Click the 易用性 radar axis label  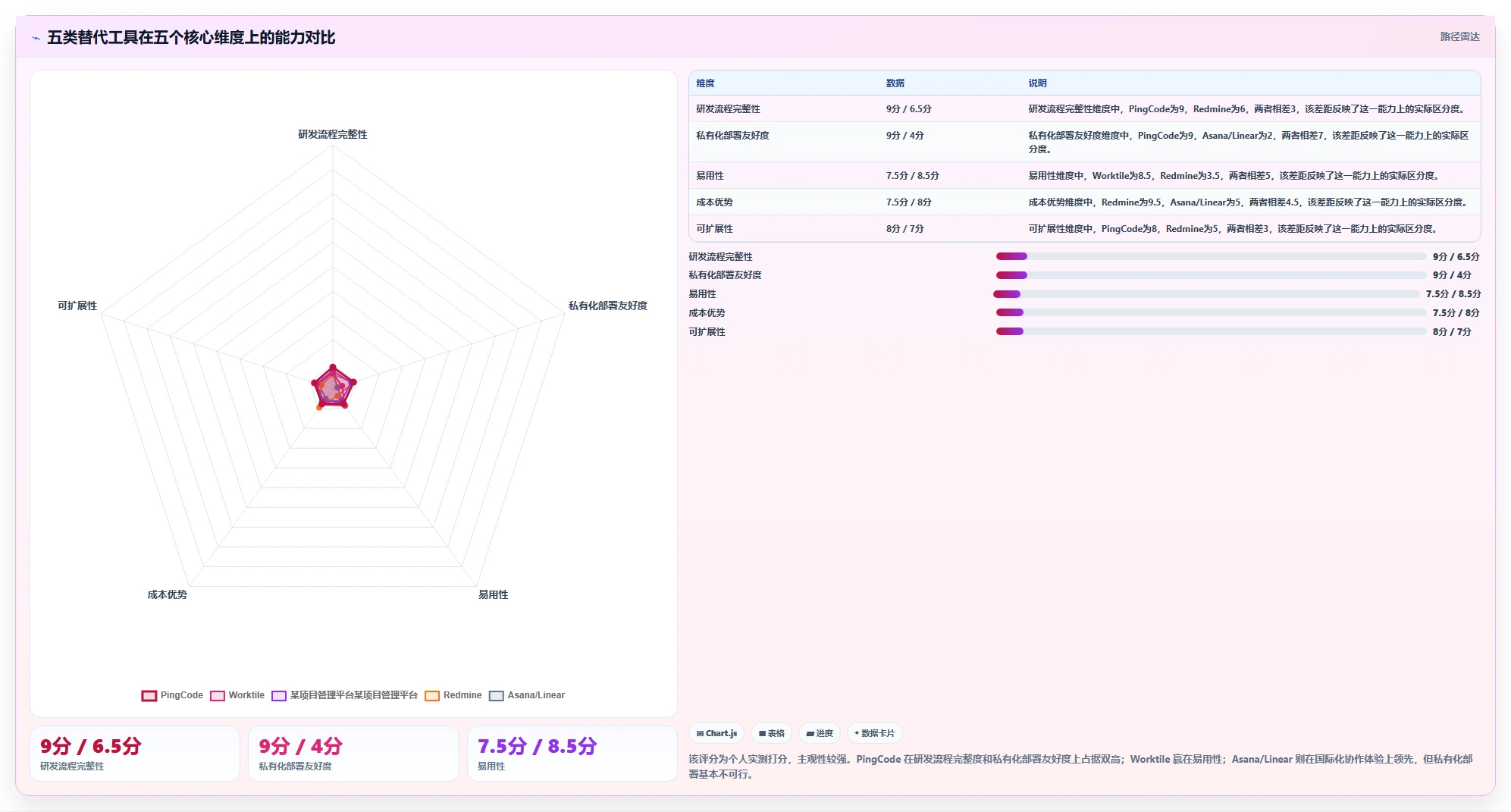pos(493,594)
